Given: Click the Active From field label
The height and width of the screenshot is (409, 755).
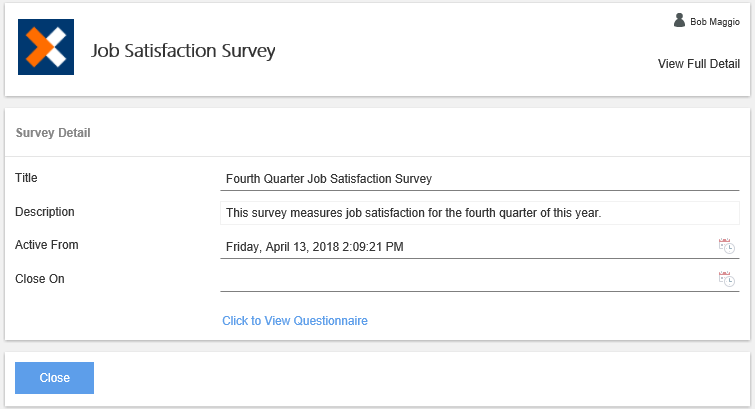Looking at the screenshot, I should coord(47,245).
